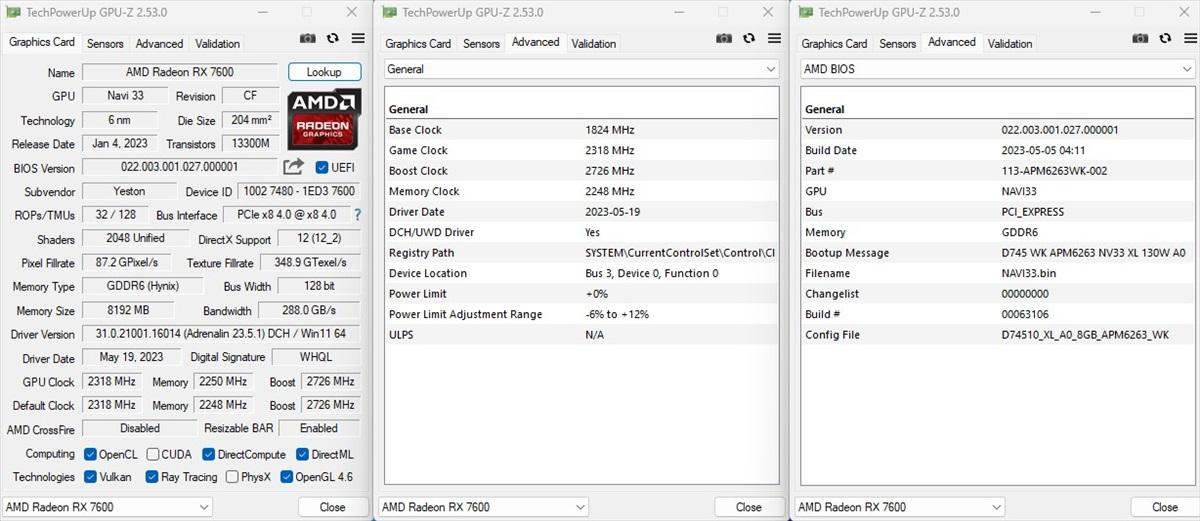This screenshot has height=521, width=1200.
Task: Enable the CUDA checkbox
Action: click(x=151, y=454)
